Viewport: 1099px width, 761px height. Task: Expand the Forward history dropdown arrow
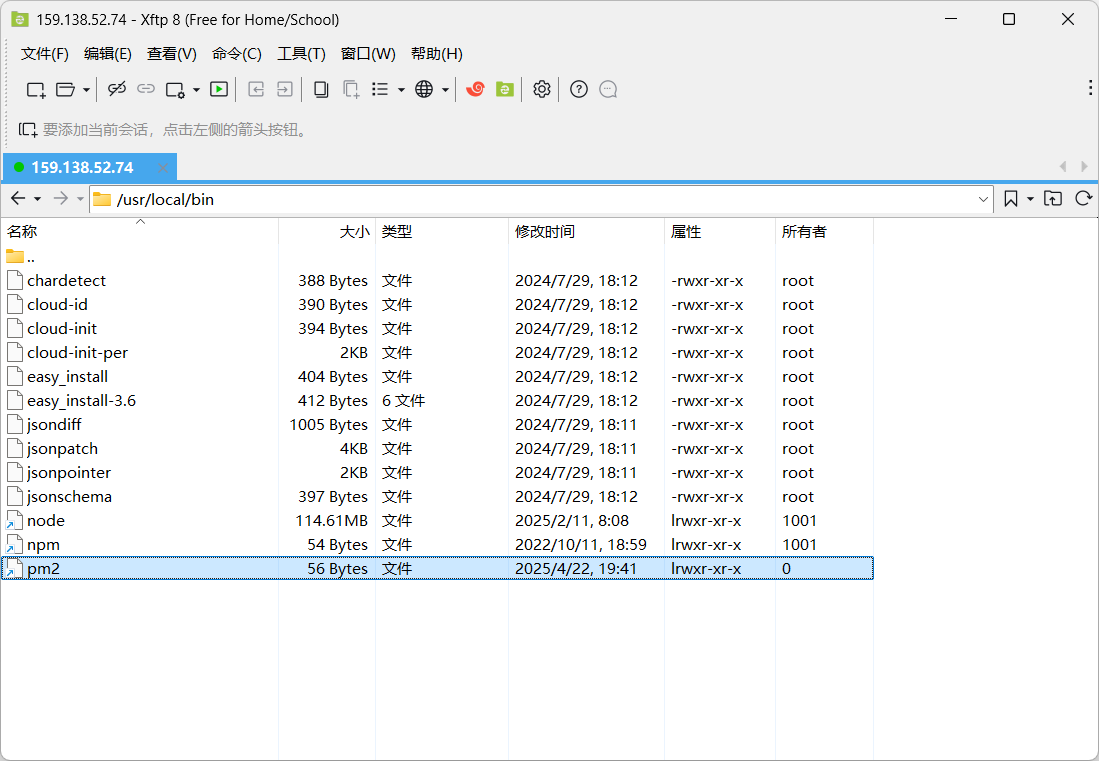coord(80,200)
